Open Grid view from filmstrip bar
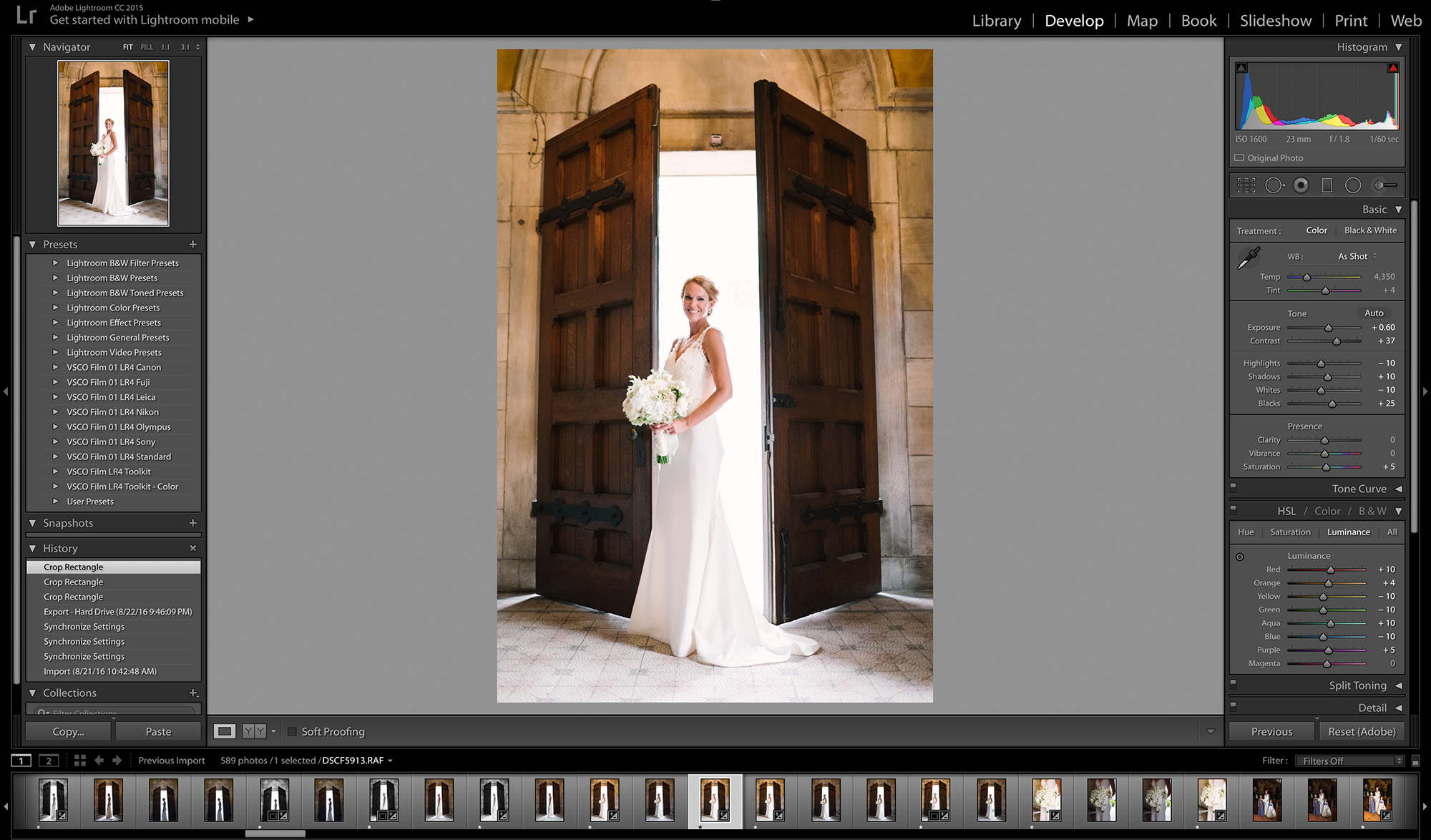The width and height of the screenshot is (1431, 840). click(79, 761)
